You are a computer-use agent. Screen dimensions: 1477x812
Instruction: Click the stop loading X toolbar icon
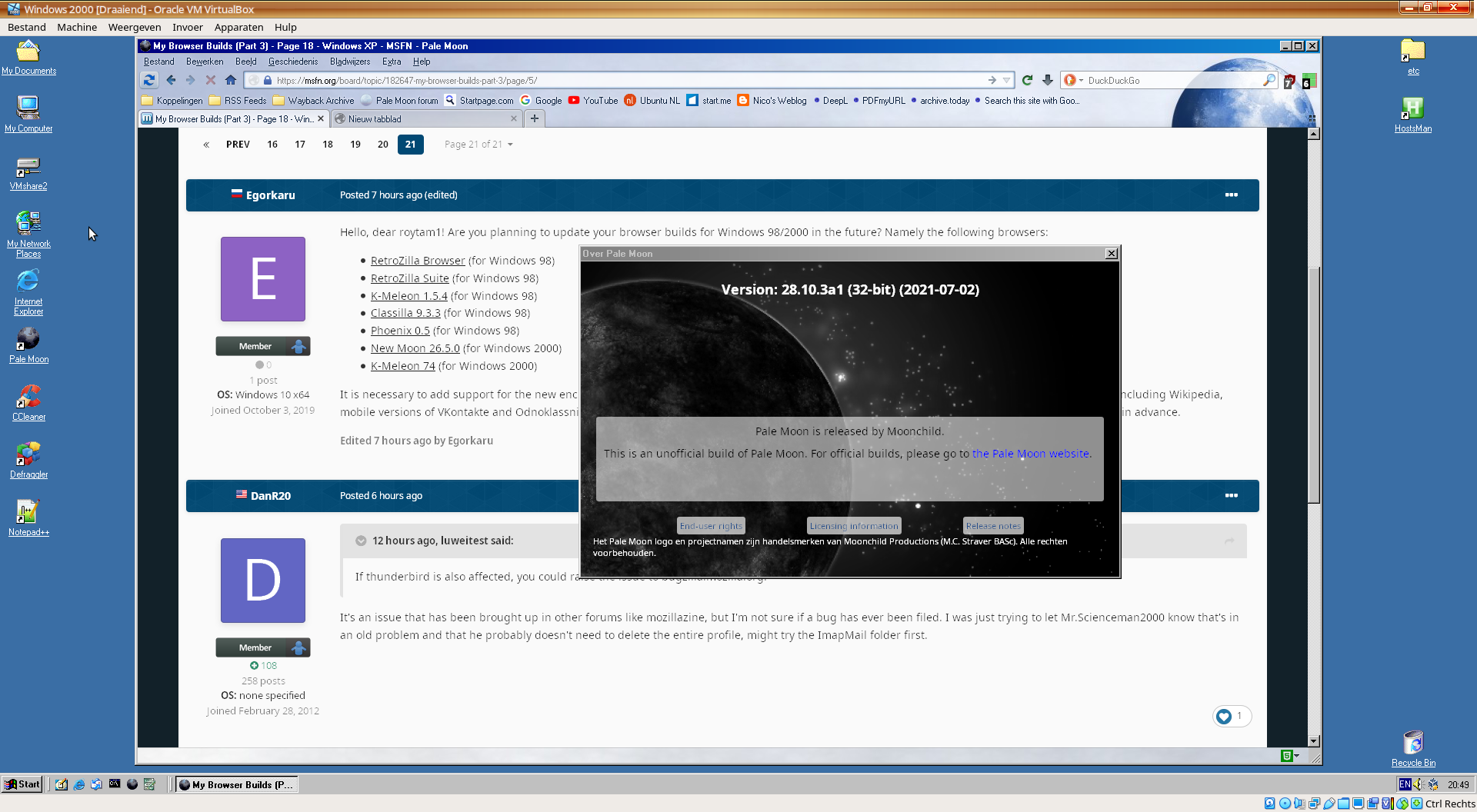(x=211, y=80)
